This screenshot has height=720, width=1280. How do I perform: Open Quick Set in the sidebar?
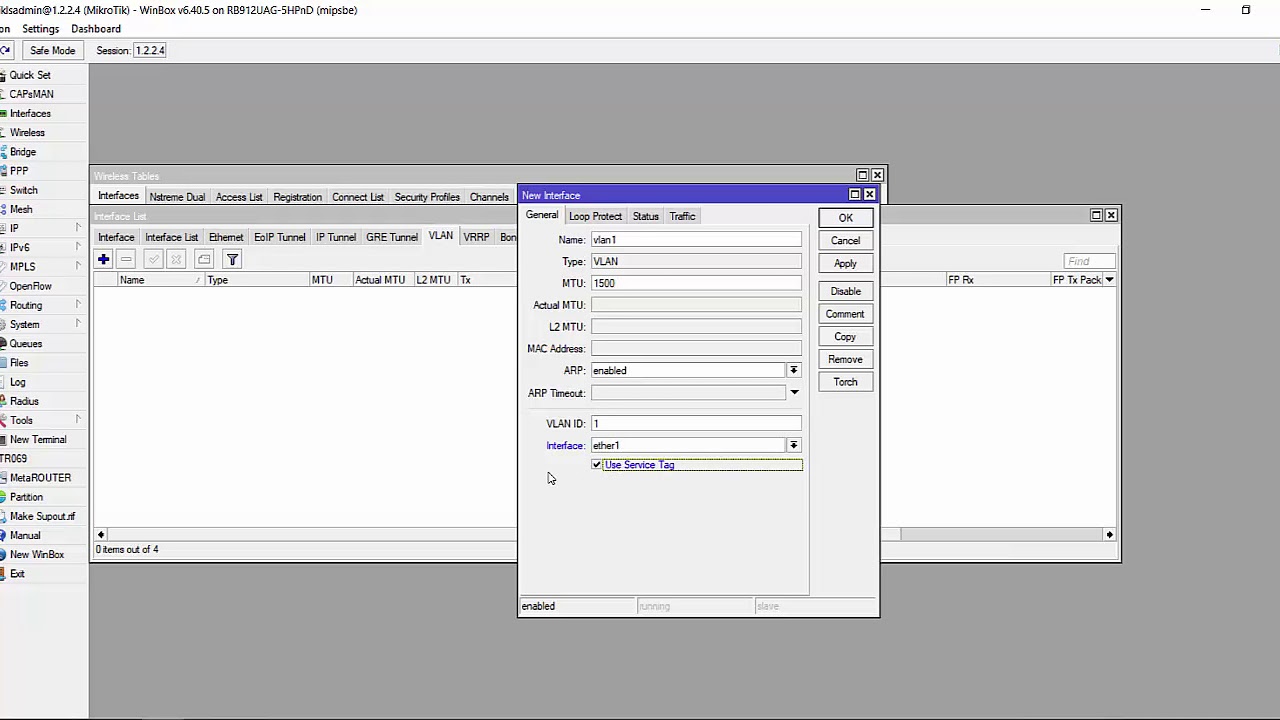click(x=30, y=75)
